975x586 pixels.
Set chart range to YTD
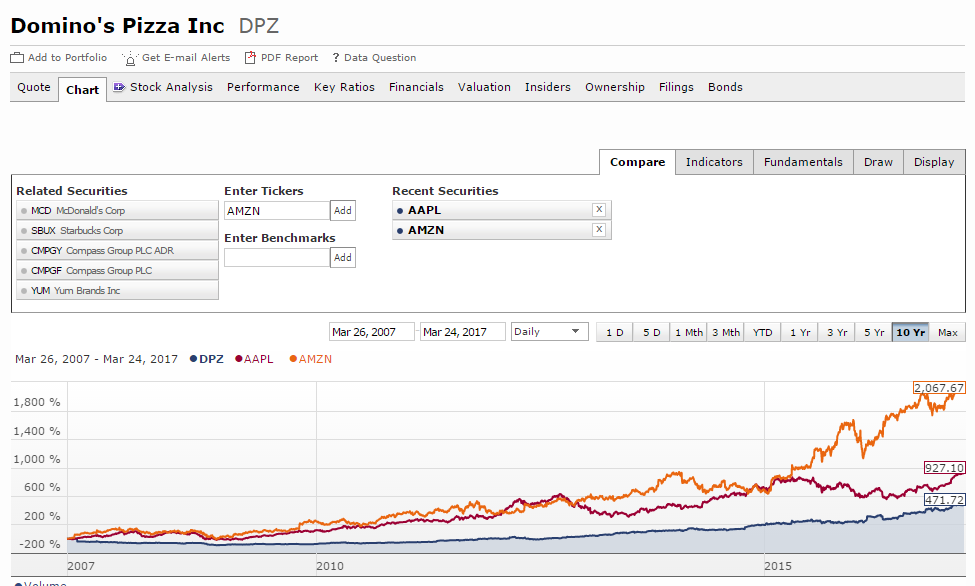pyautogui.click(x=762, y=332)
